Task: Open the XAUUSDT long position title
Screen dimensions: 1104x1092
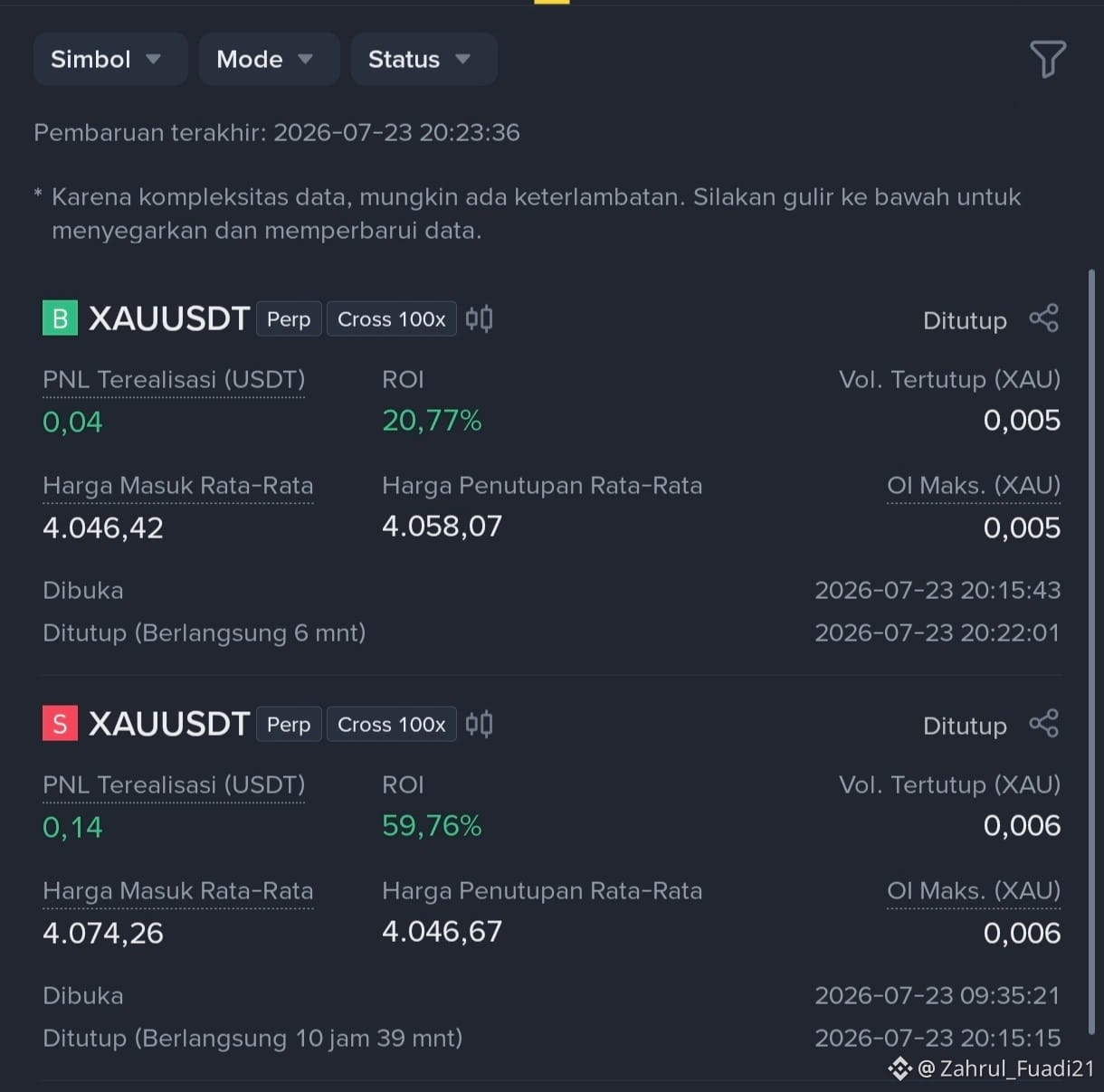Action: pos(168,318)
